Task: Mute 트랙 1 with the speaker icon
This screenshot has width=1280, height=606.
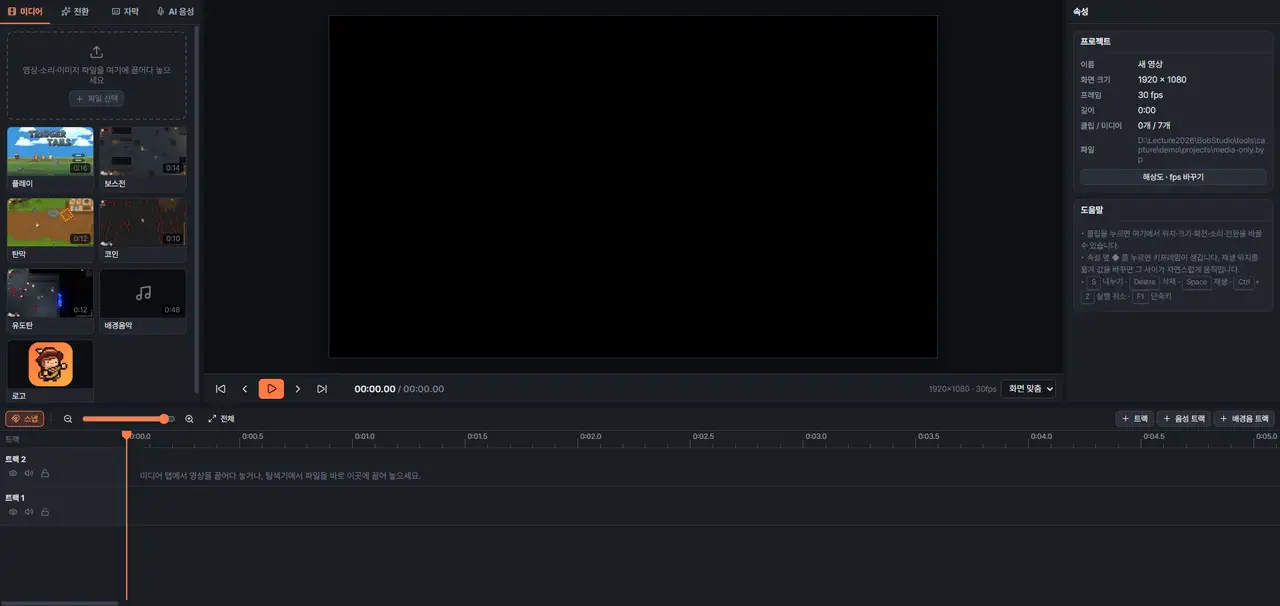Action: [29, 512]
